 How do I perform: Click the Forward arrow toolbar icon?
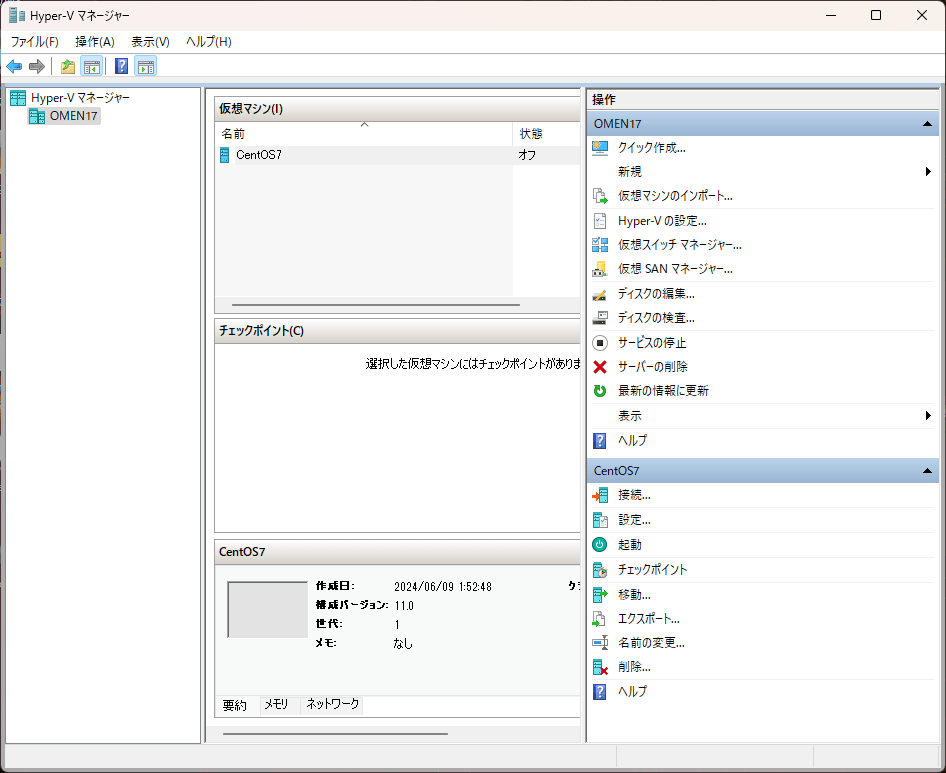[x=37, y=66]
